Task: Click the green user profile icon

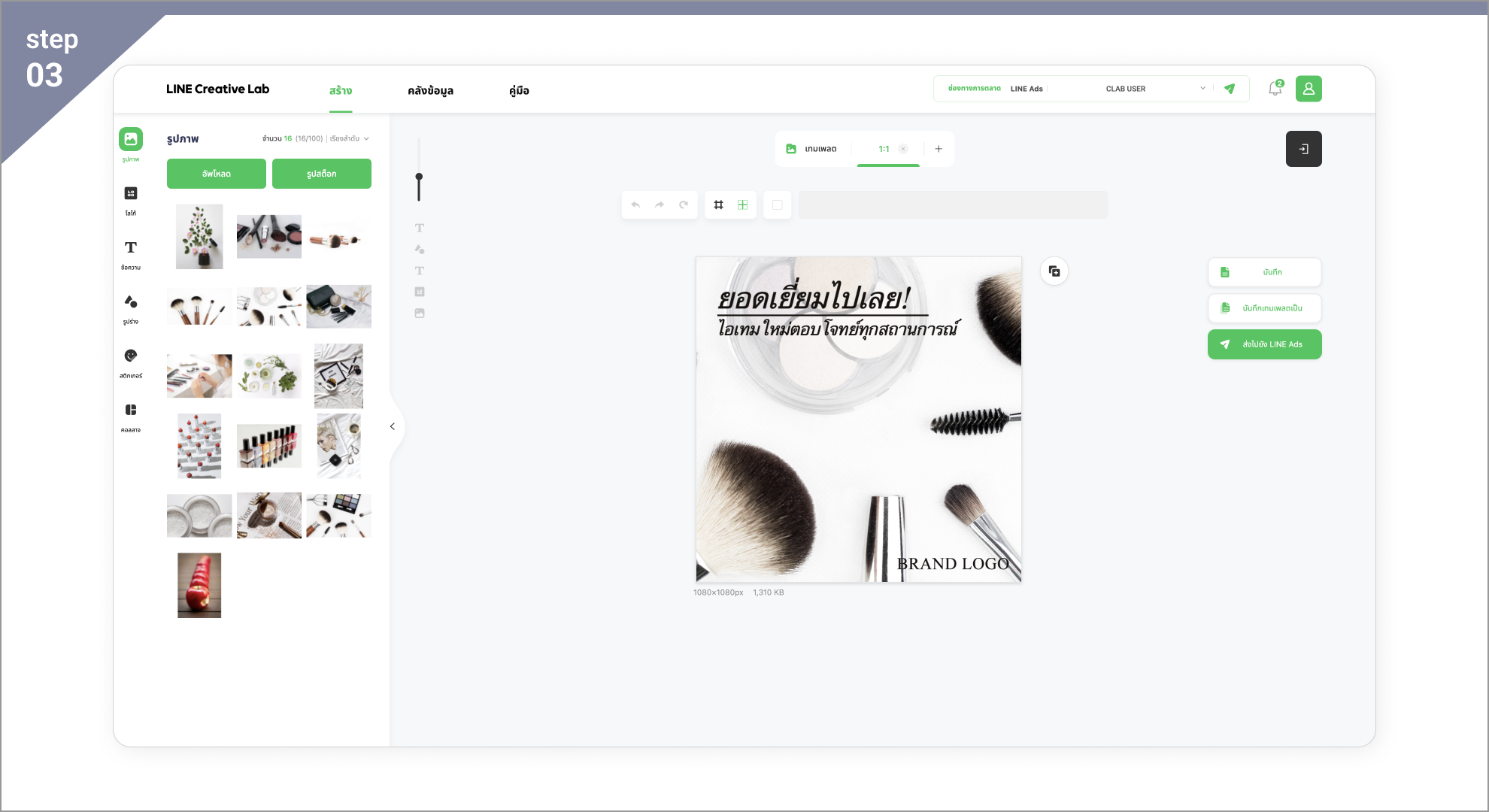Action: [x=1309, y=89]
